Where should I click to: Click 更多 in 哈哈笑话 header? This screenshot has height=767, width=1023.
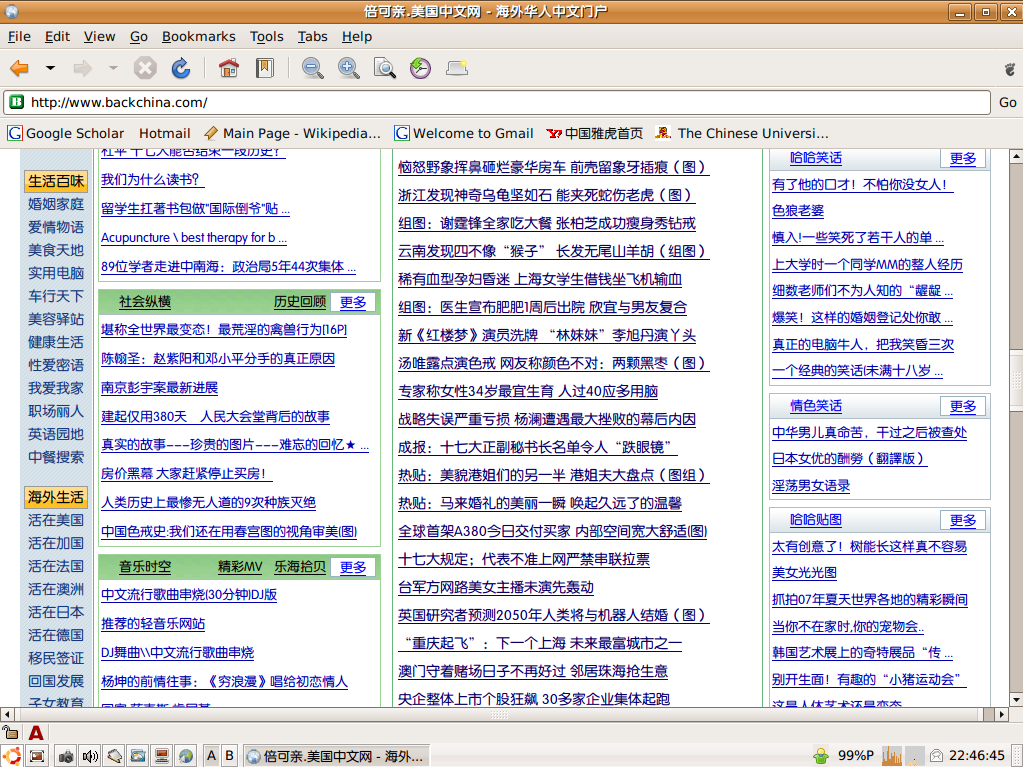click(962, 158)
